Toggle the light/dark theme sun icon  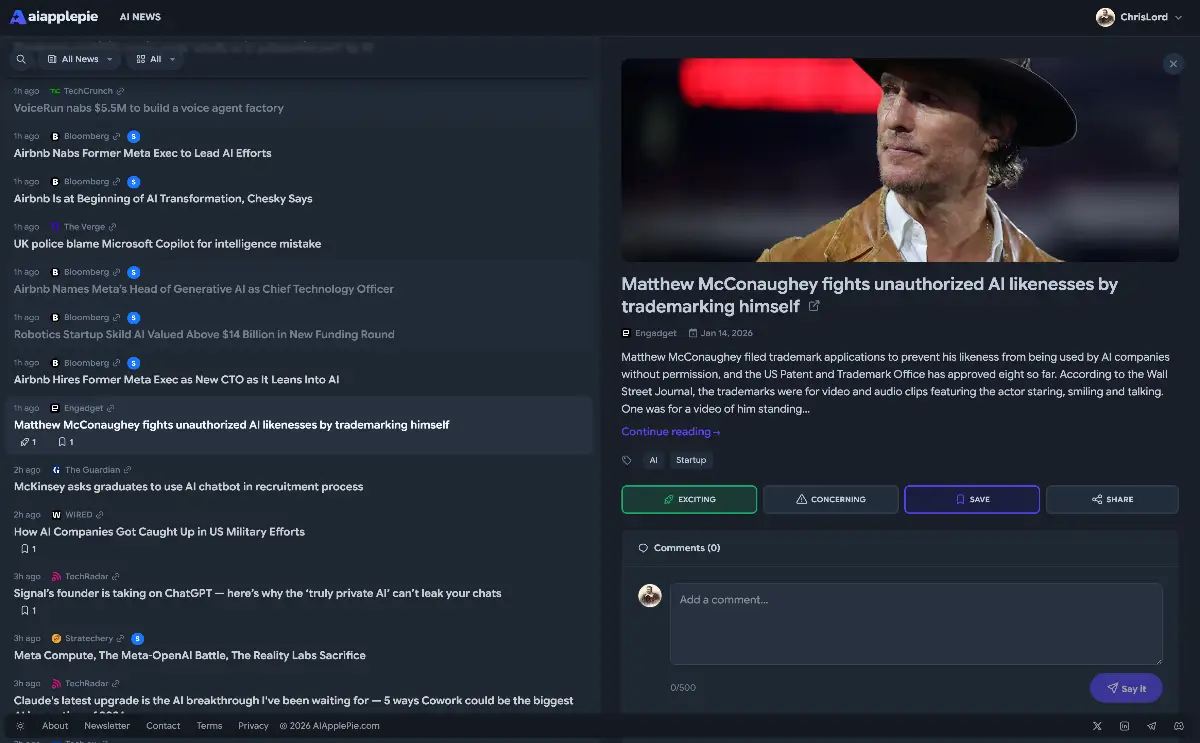20,726
